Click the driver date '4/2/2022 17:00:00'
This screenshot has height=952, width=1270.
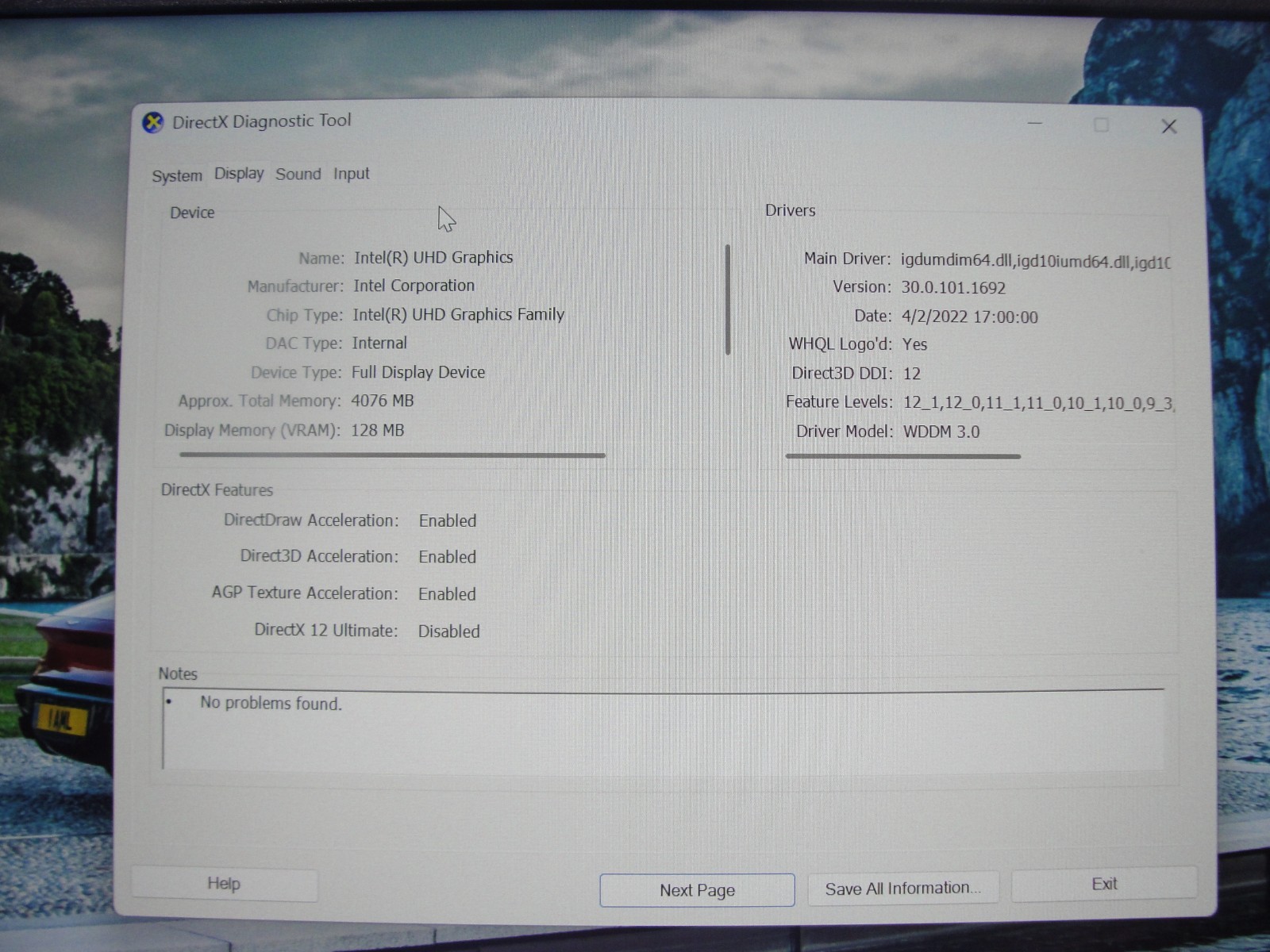pos(970,317)
